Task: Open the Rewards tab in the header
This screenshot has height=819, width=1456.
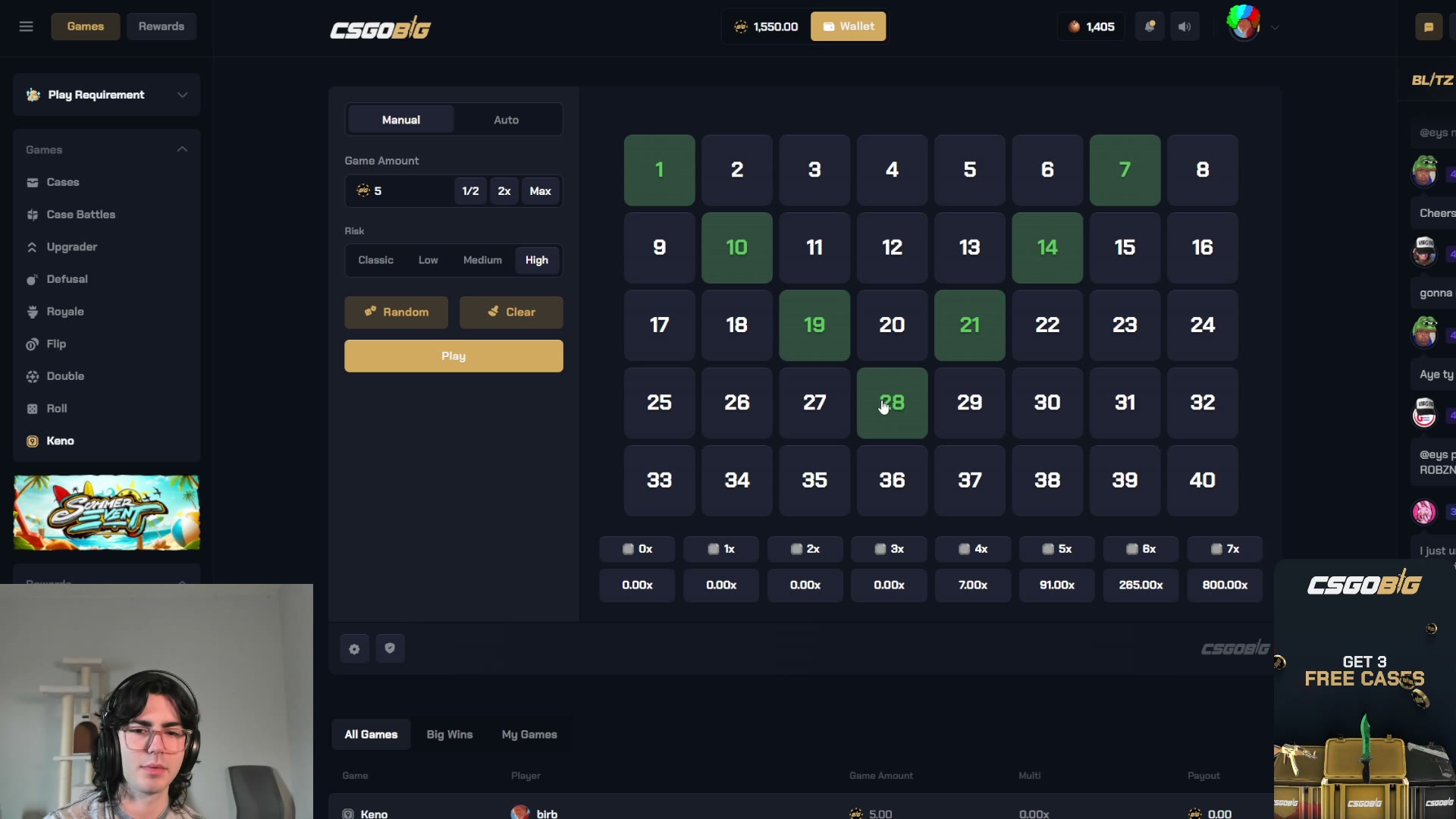Action: [162, 27]
